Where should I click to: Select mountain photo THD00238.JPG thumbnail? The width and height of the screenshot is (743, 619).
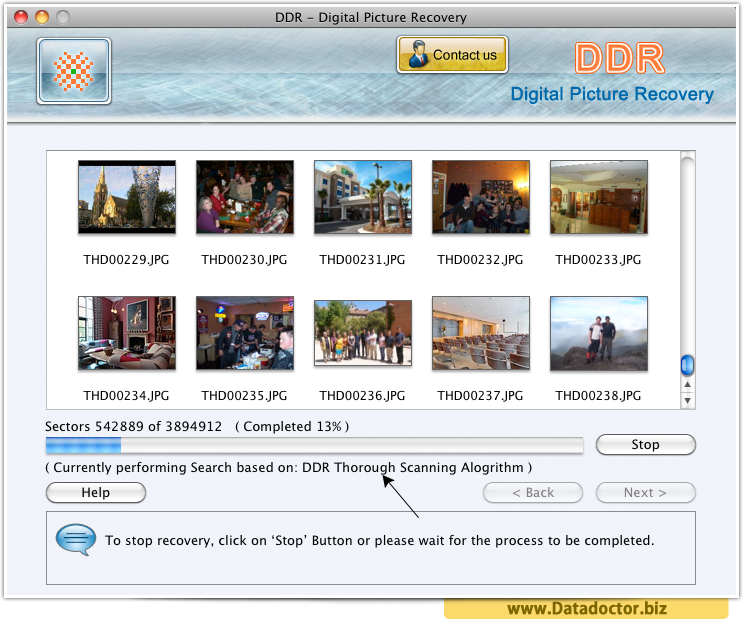tap(599, 334)
